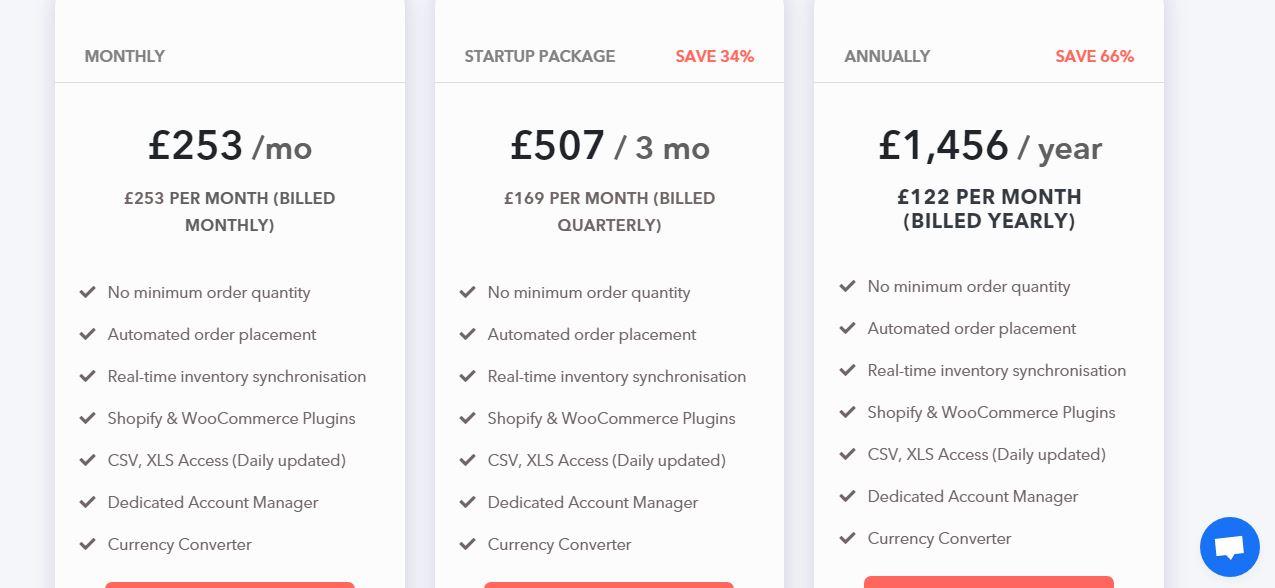Click checkmark beside Monthly 'Shopify & WooCommerce Plugins'
The width and height of the screenshot is (1275, 588).
[x=87, y=418]
